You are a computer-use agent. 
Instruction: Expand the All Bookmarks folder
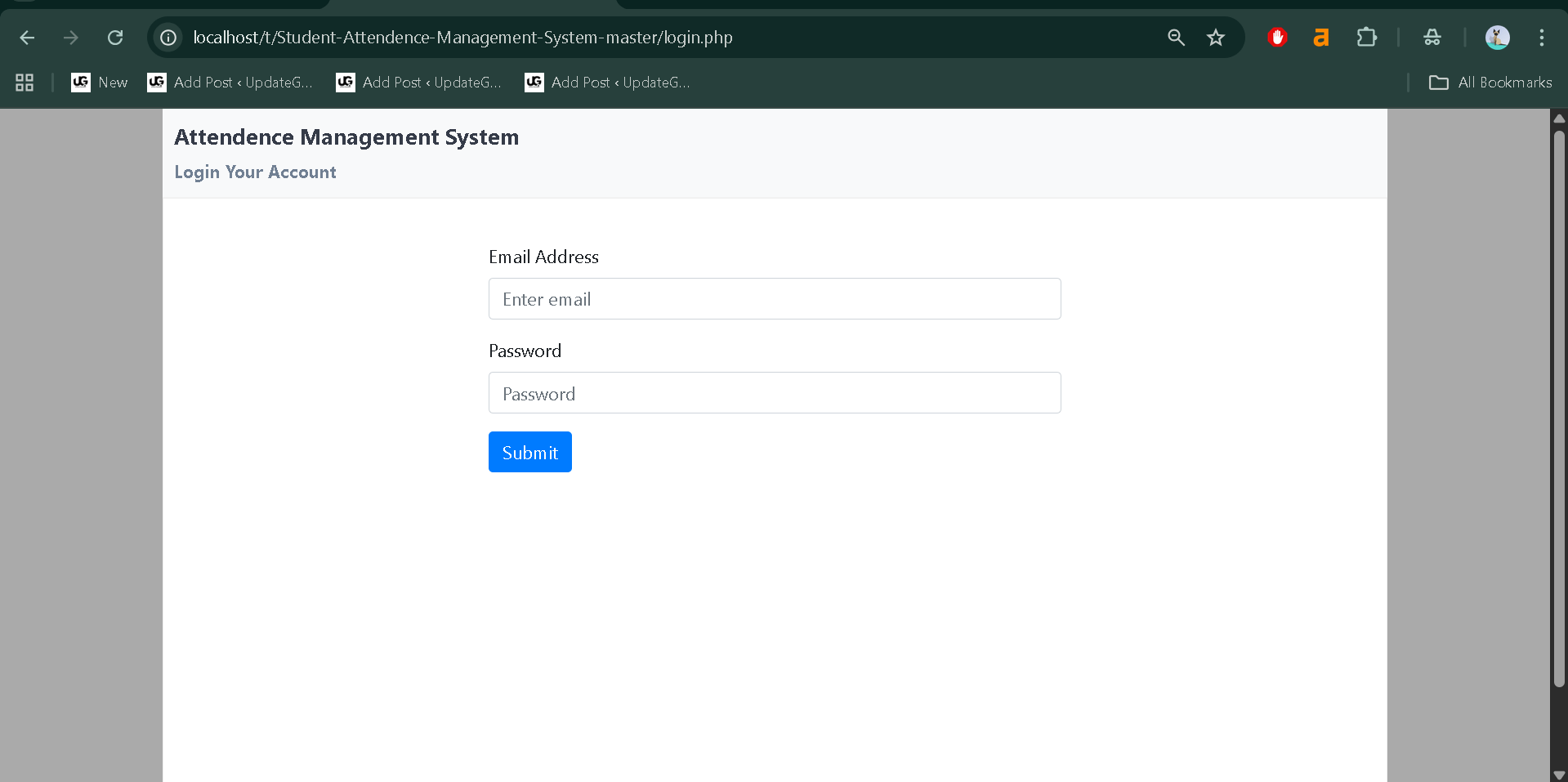pos(1489,82)
